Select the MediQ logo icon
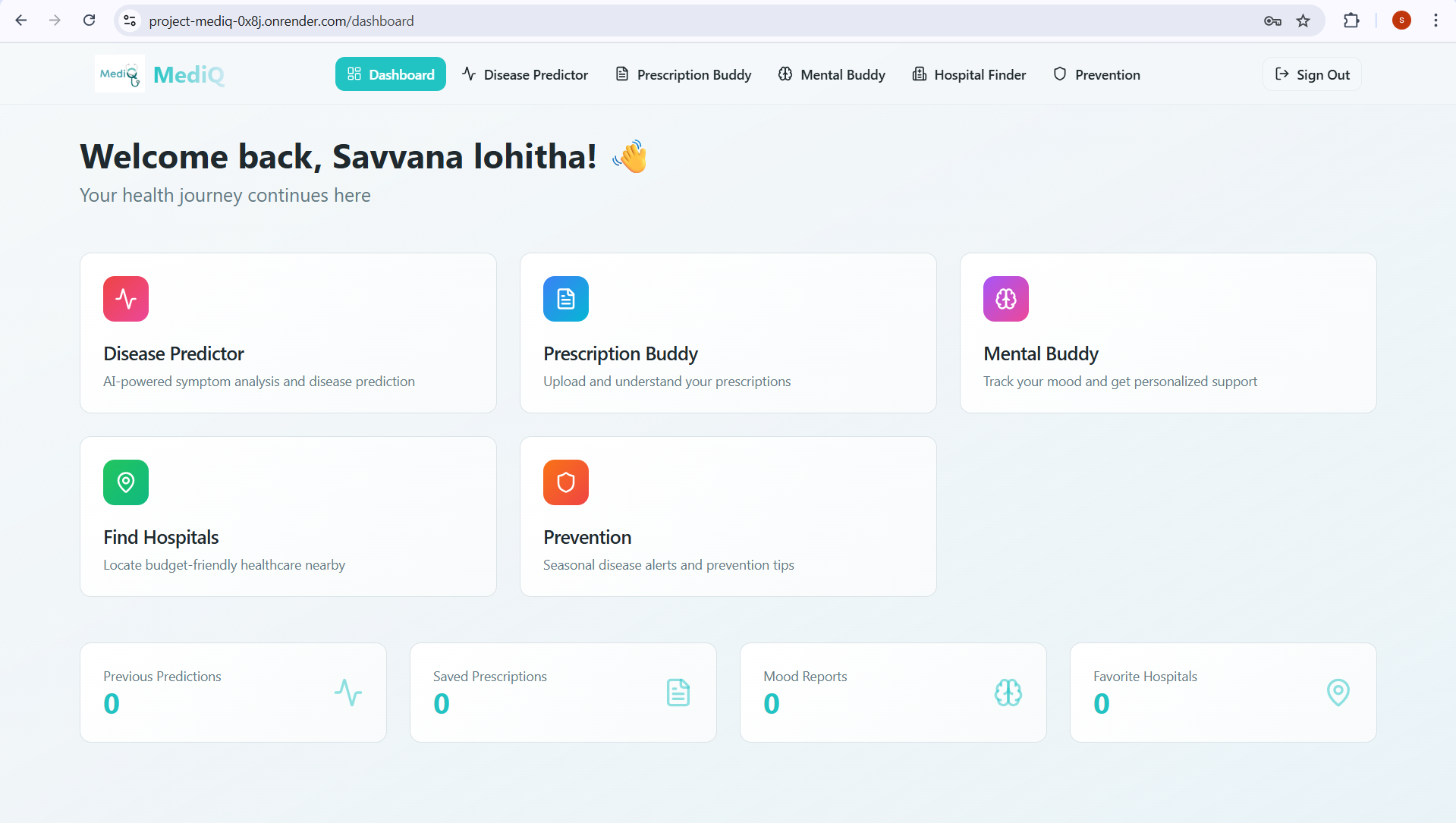The width and height of the screenshot is (1456, 823). click(118, 73)
